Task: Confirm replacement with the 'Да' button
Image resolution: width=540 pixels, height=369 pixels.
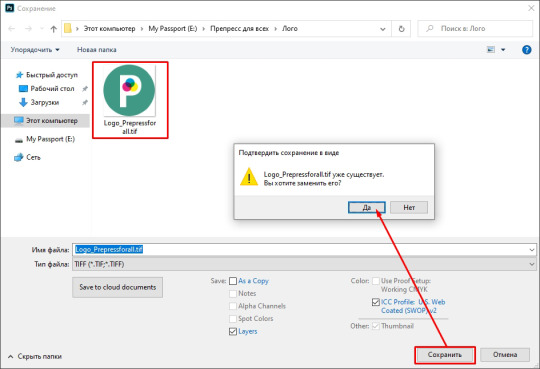Action: [x=366, y=207]
